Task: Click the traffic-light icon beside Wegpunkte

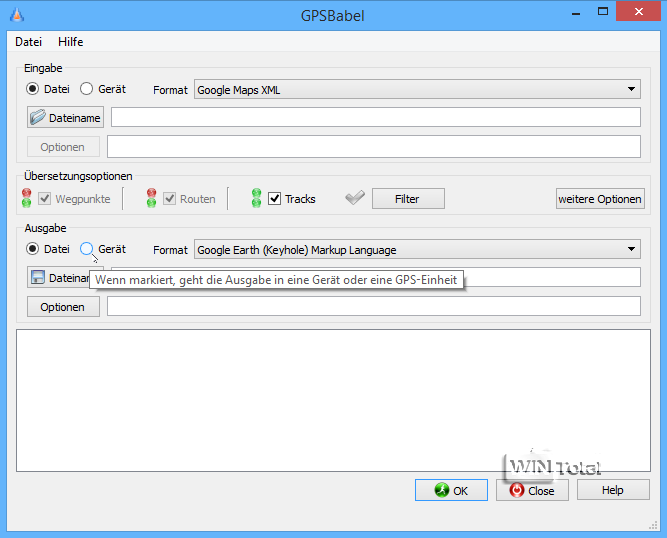Action: 26,198
